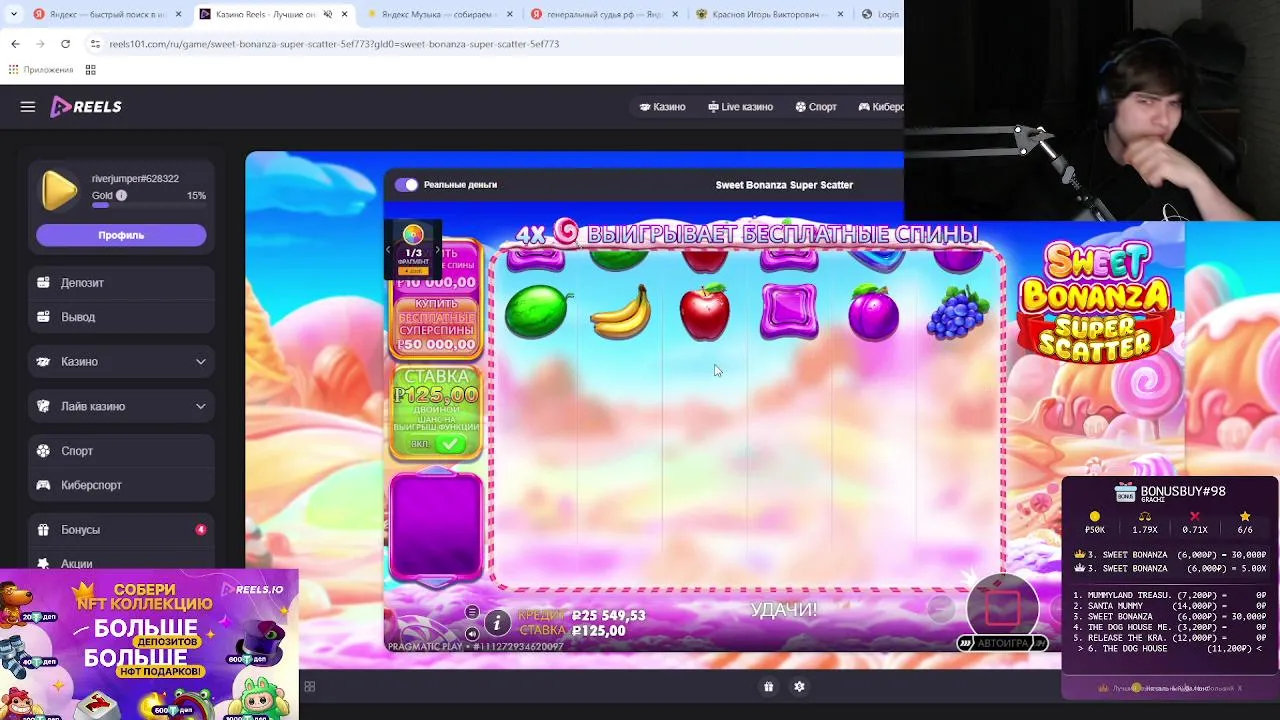Switch to the Яндекс Музыка tab
The height and width of the screenshot is (720, 1280).
[440, 14]
